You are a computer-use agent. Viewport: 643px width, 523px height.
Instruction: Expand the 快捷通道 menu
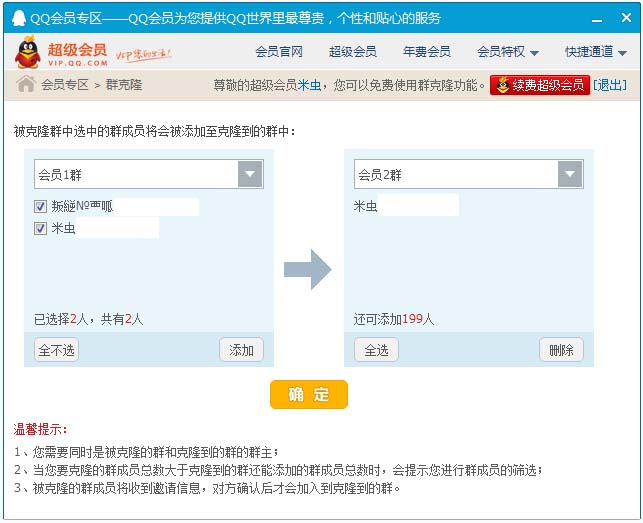coord(596,52)
